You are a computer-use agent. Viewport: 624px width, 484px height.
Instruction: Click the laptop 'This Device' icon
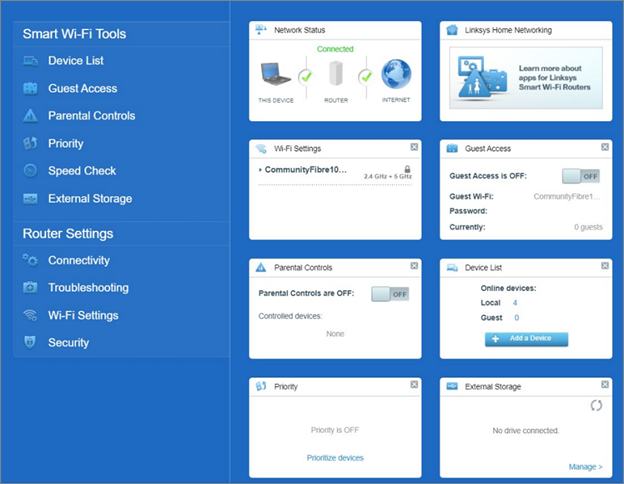[x=275, y=74]
